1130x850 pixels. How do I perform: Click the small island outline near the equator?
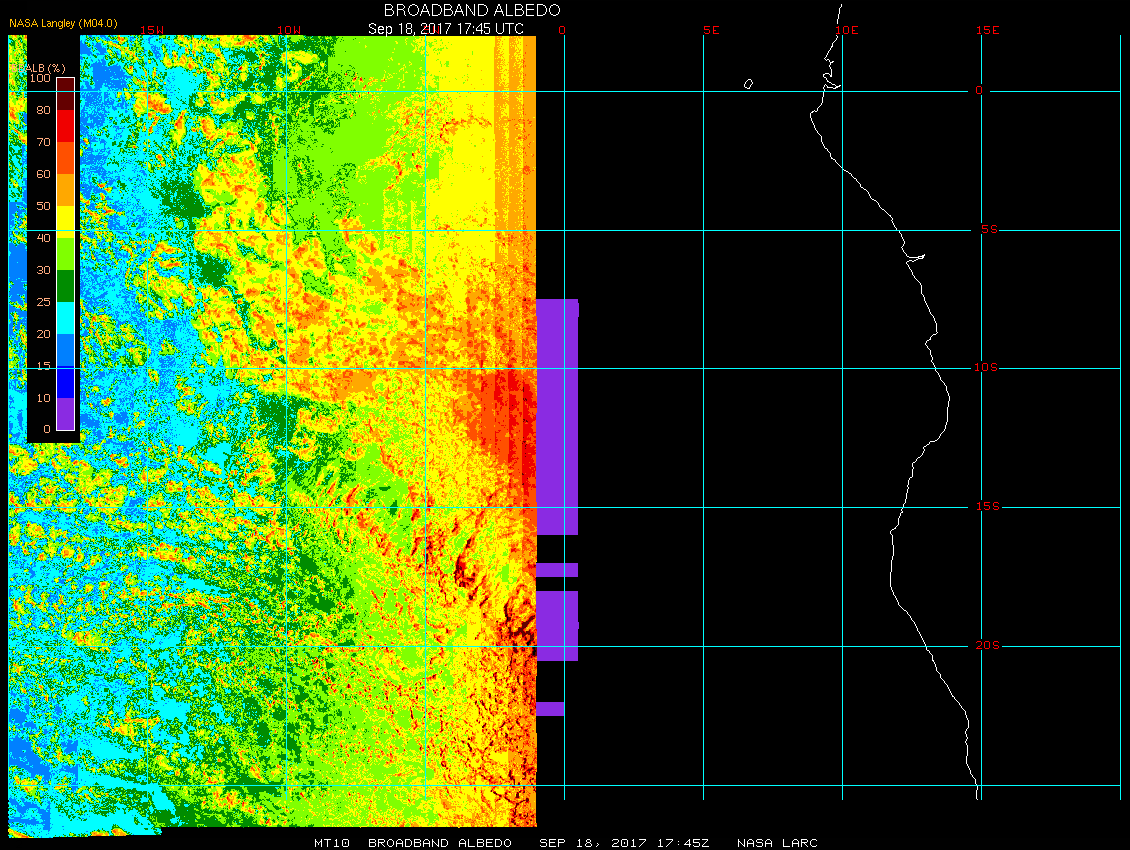[x=748, y=84]
